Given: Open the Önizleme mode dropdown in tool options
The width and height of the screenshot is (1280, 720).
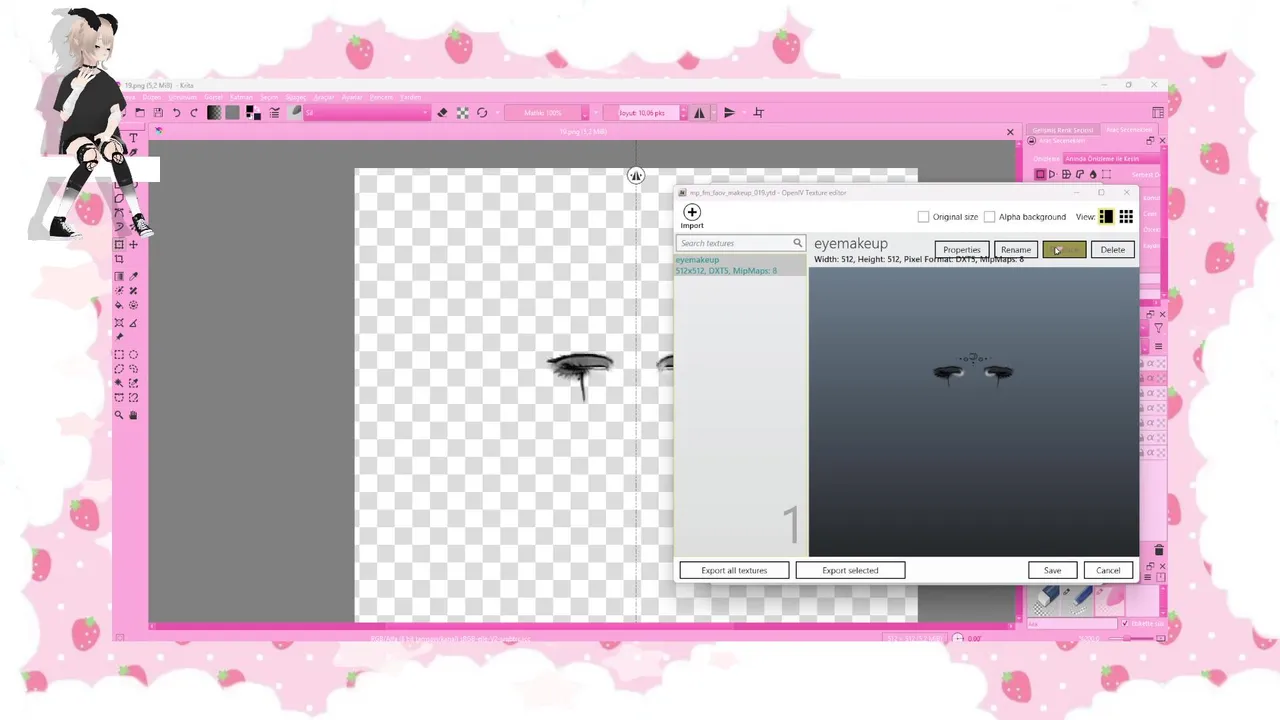Looking at the screenshot, I should click(1112, 159).
